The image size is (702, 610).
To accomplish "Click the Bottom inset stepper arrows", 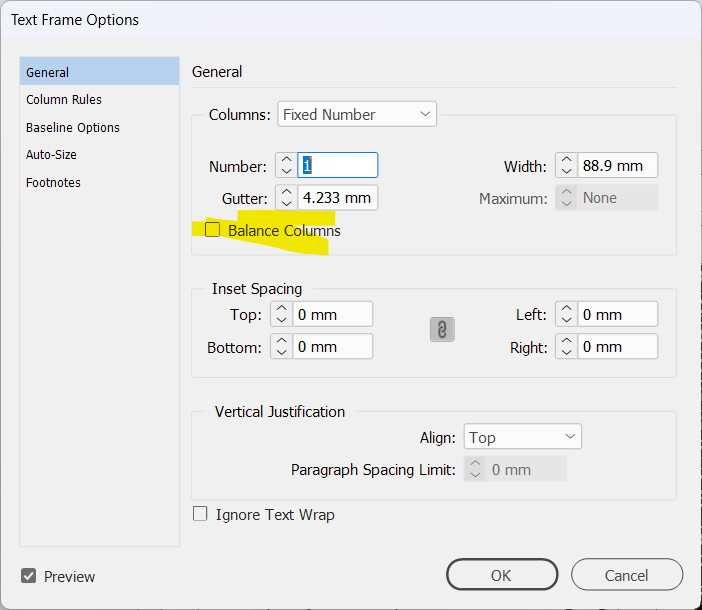I will [281, 347].
